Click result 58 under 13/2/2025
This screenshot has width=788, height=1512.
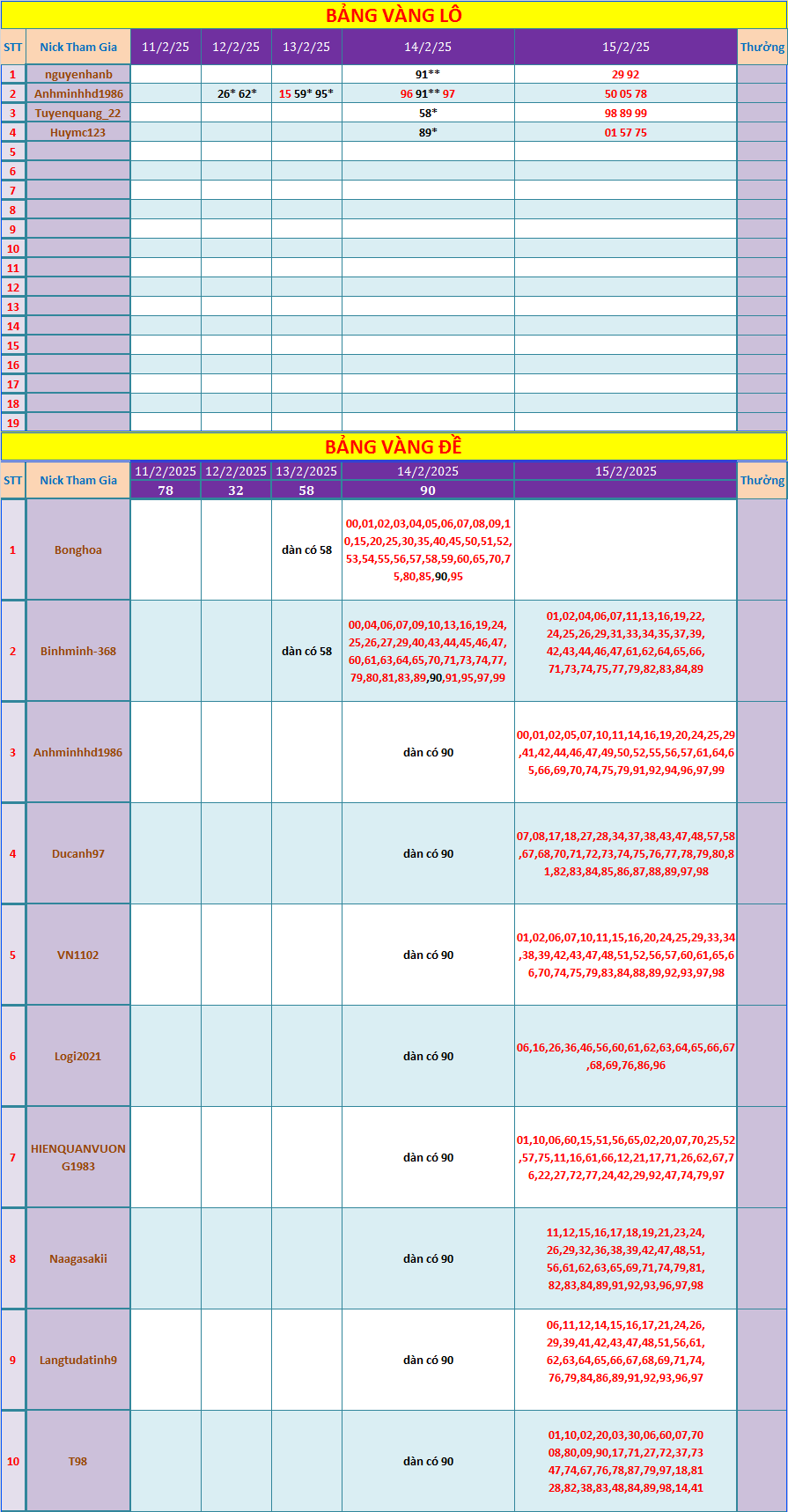click(306, 490)
